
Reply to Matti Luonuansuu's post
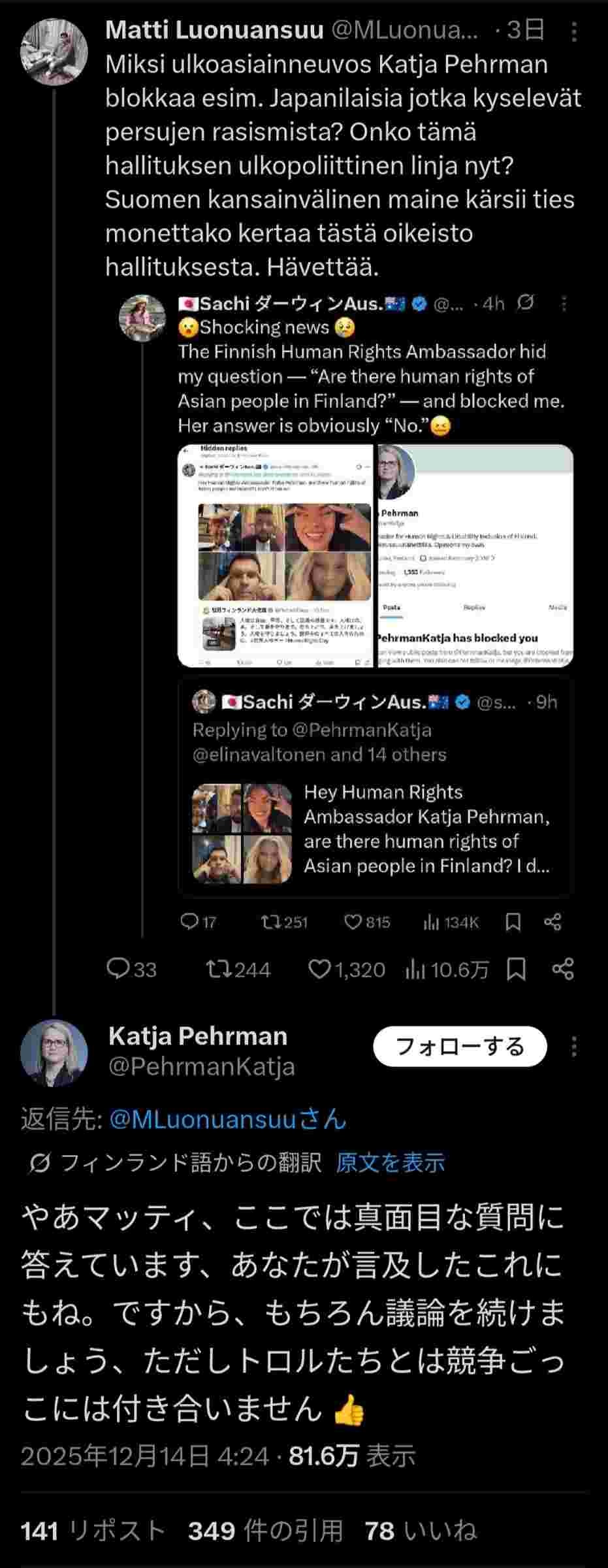point(118,969)
